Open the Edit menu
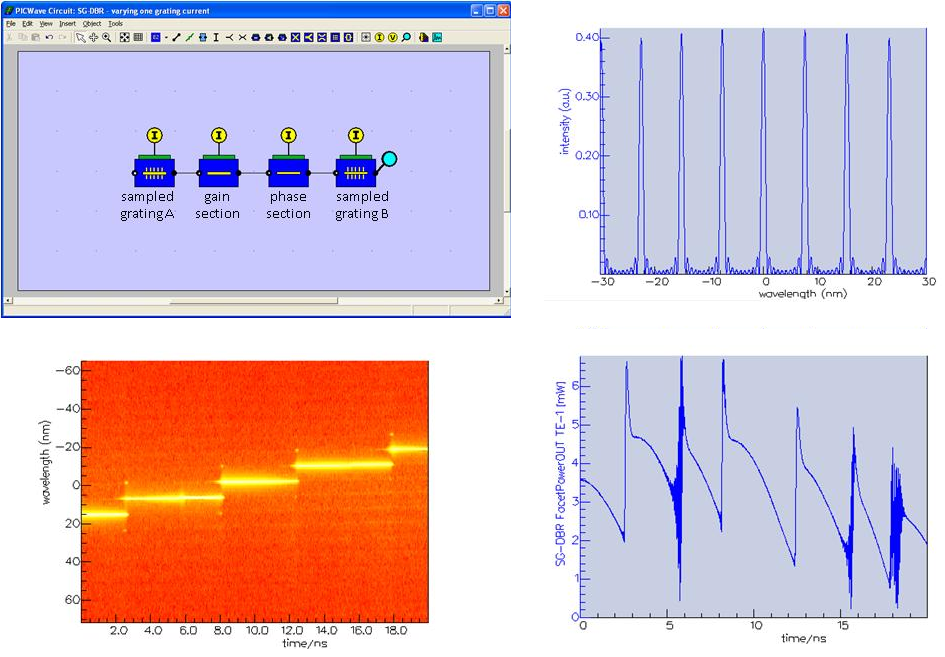The image size is (945, 657). click(28, 24)
